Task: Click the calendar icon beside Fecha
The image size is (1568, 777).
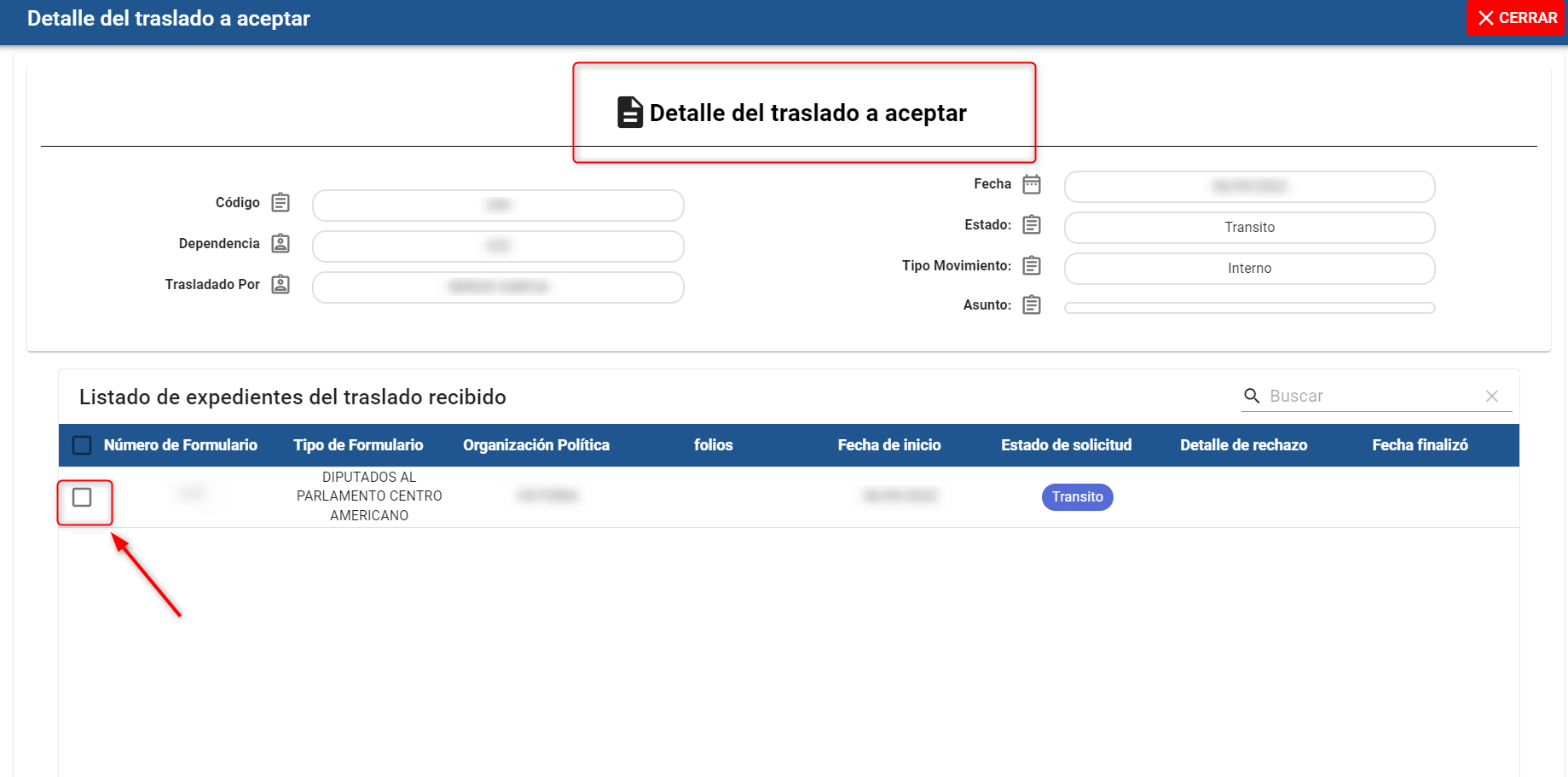Action: (x=1032, y=184)
